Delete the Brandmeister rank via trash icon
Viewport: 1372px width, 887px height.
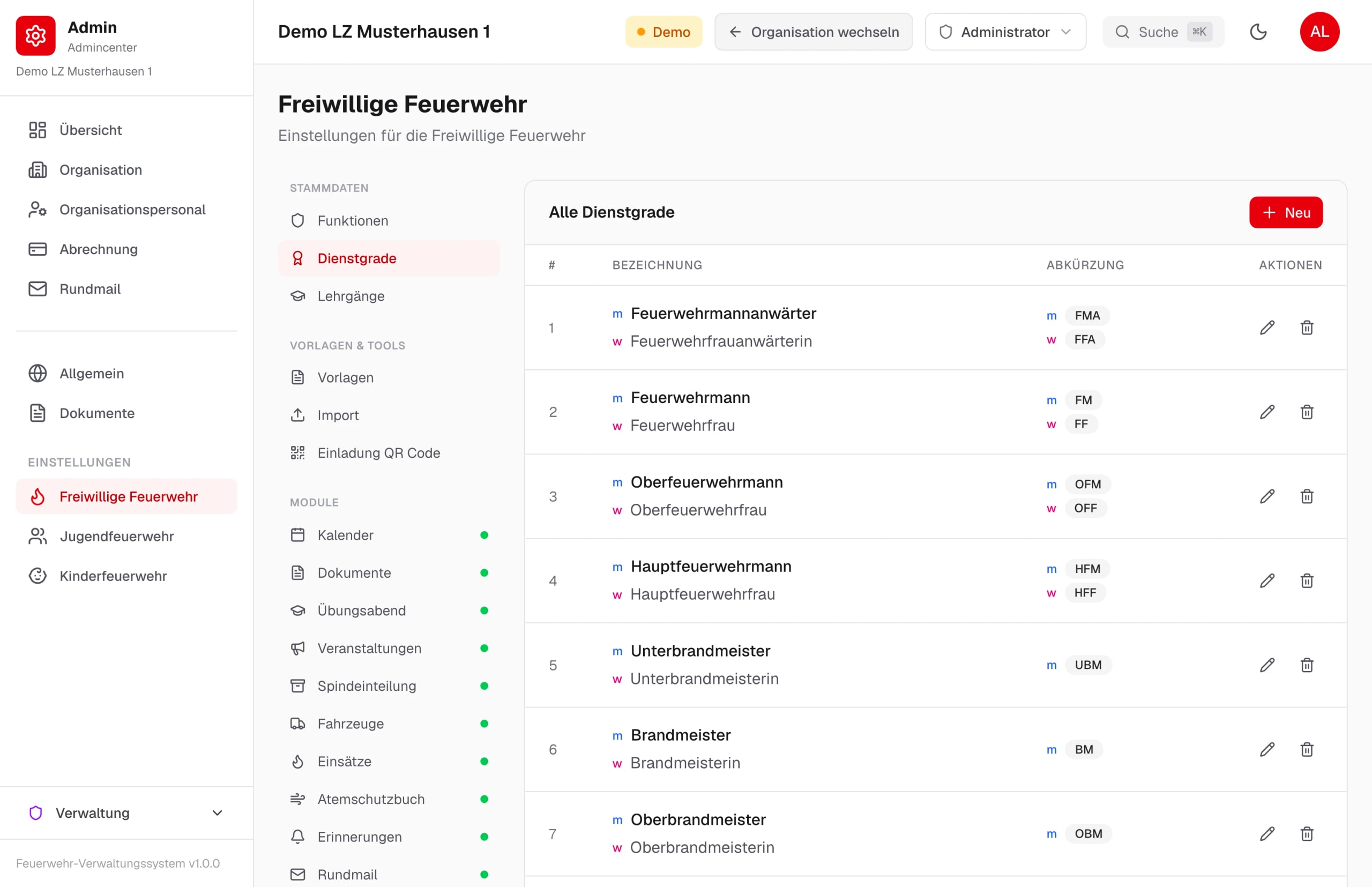(x=1306, y=749)
